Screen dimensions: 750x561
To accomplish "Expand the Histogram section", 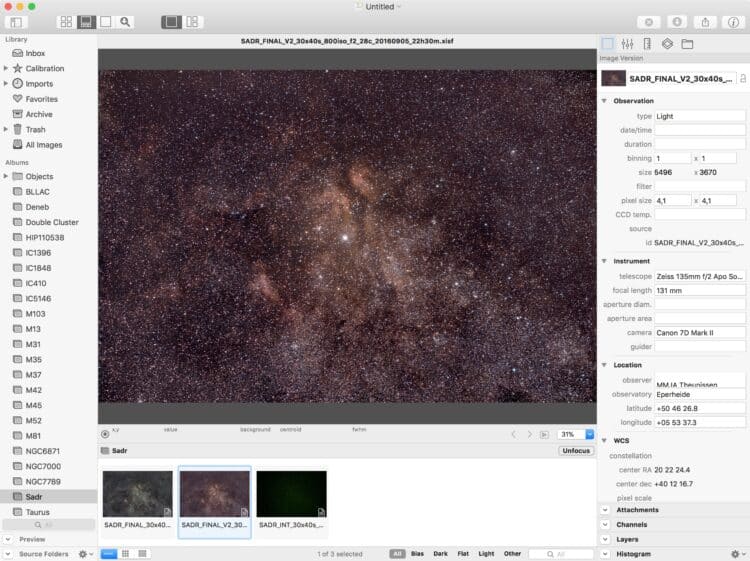I will (605, 554).
